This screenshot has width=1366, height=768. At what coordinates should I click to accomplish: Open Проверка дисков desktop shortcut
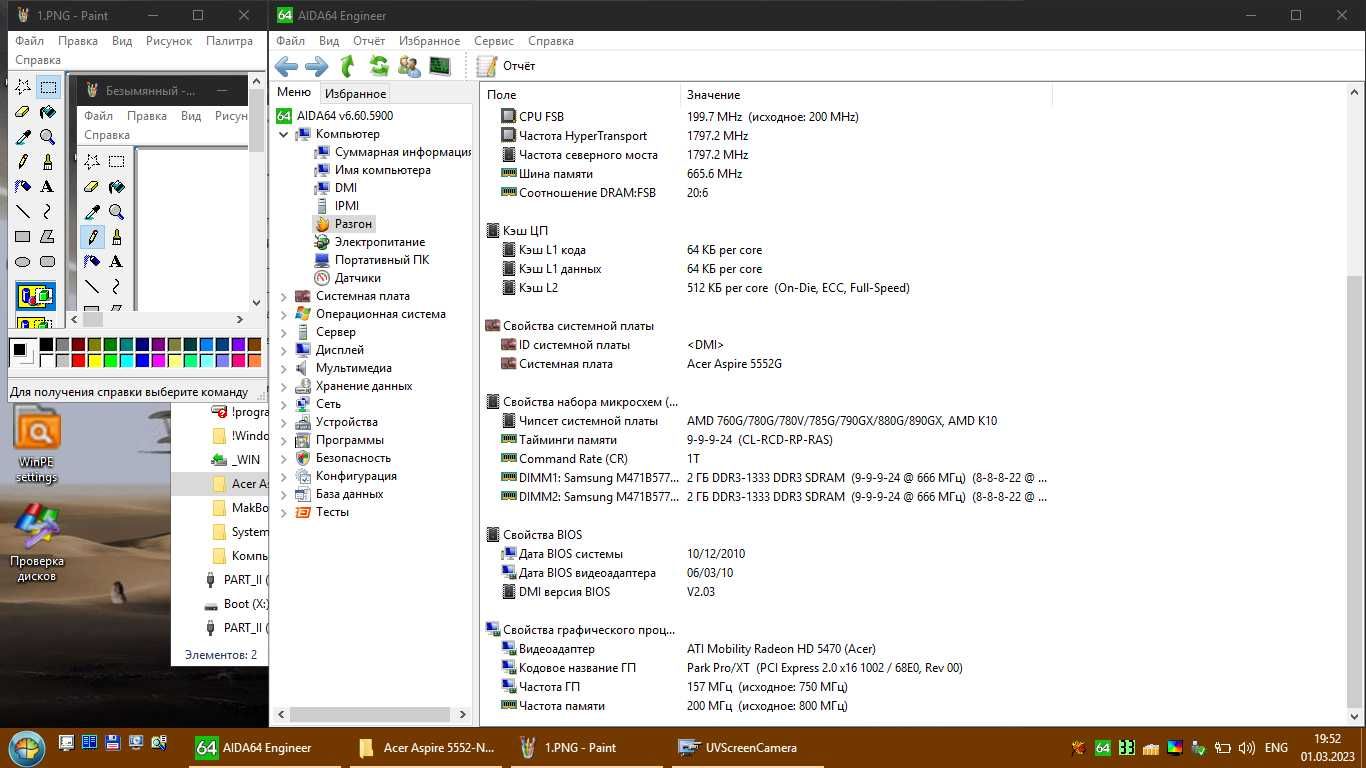click(37, 542)
